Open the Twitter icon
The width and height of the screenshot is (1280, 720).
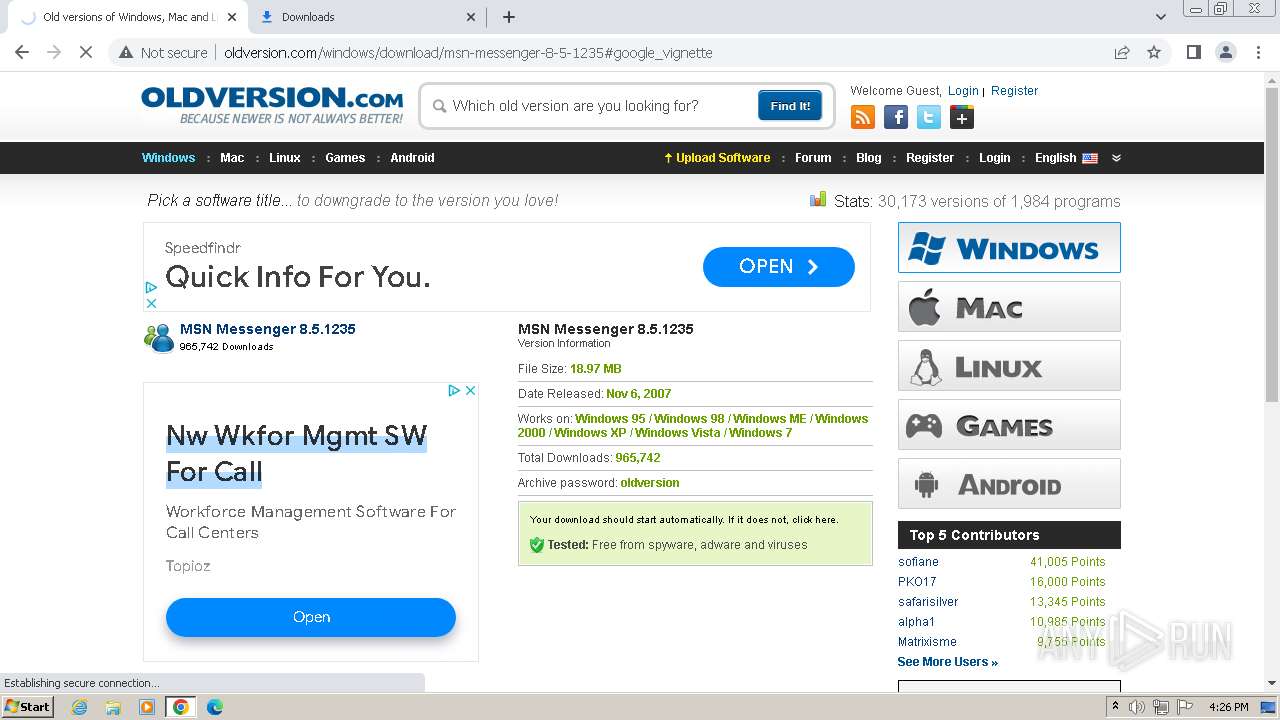[929, 118]
